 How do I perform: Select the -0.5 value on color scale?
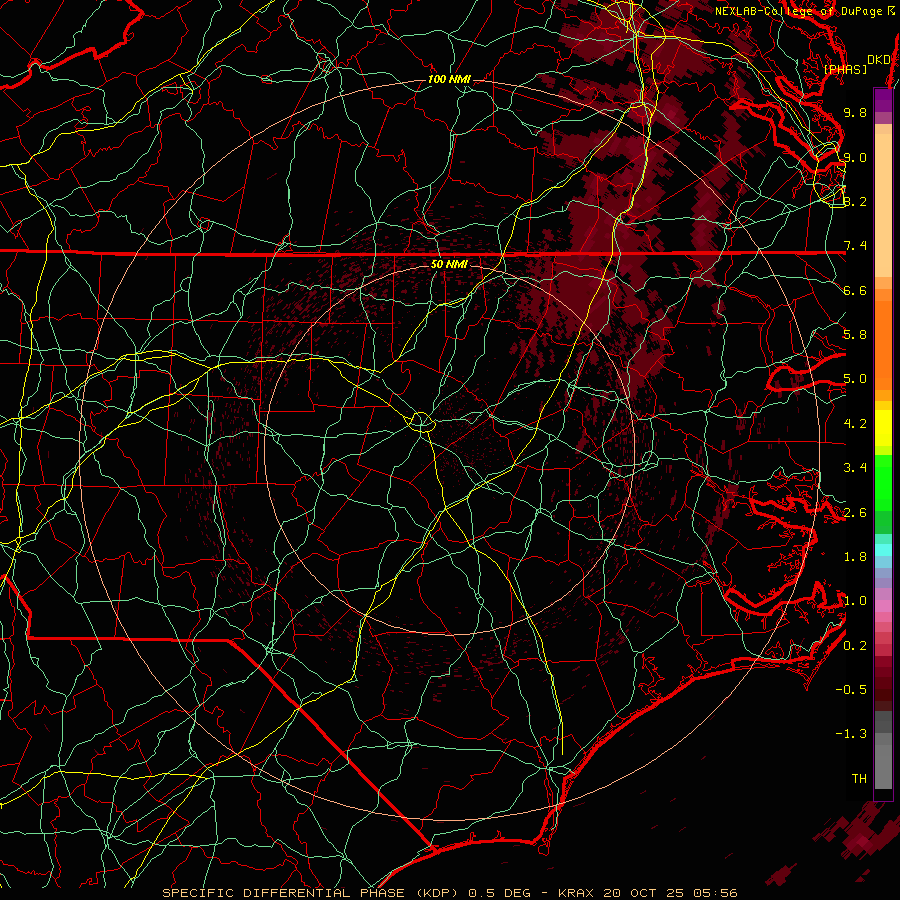tap(851, 690)
